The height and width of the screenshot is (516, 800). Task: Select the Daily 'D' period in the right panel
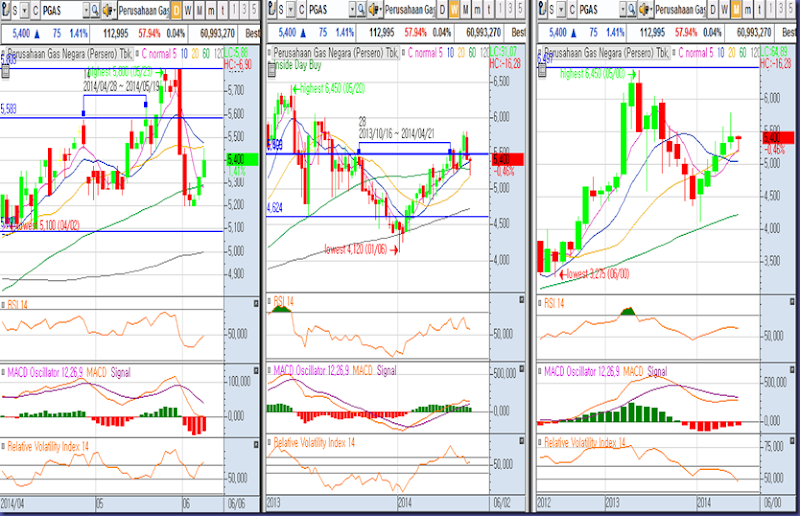[713, 9]
